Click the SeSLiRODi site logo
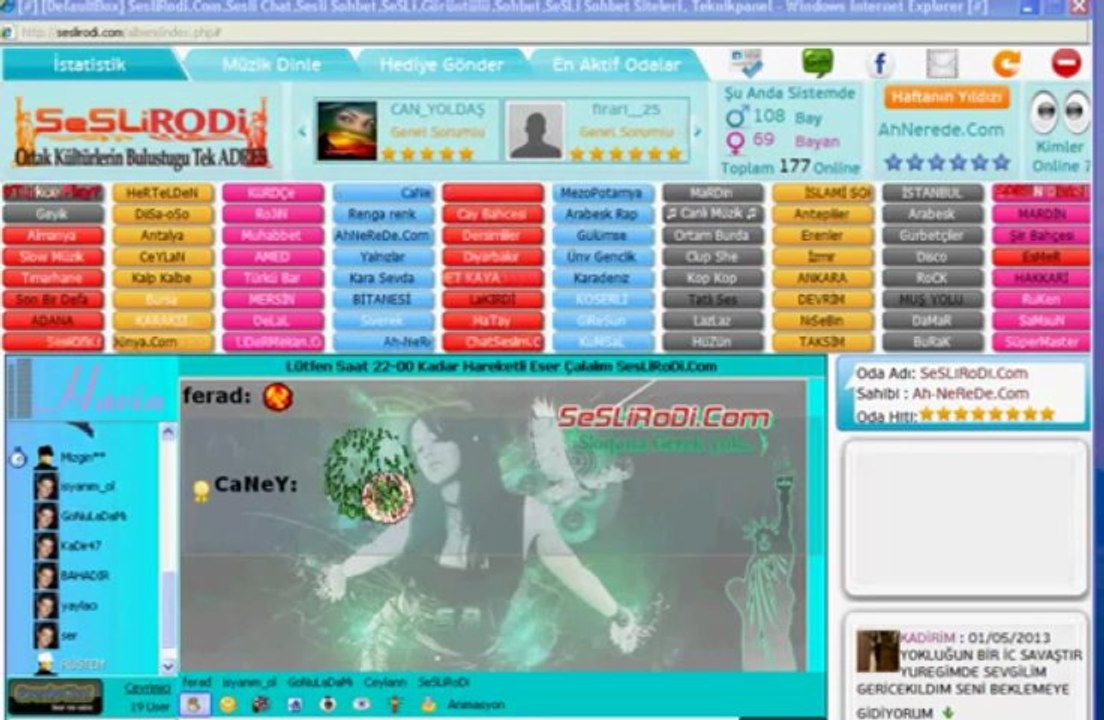This screenshot has height=720, width=1104. [x=142, y=132]
